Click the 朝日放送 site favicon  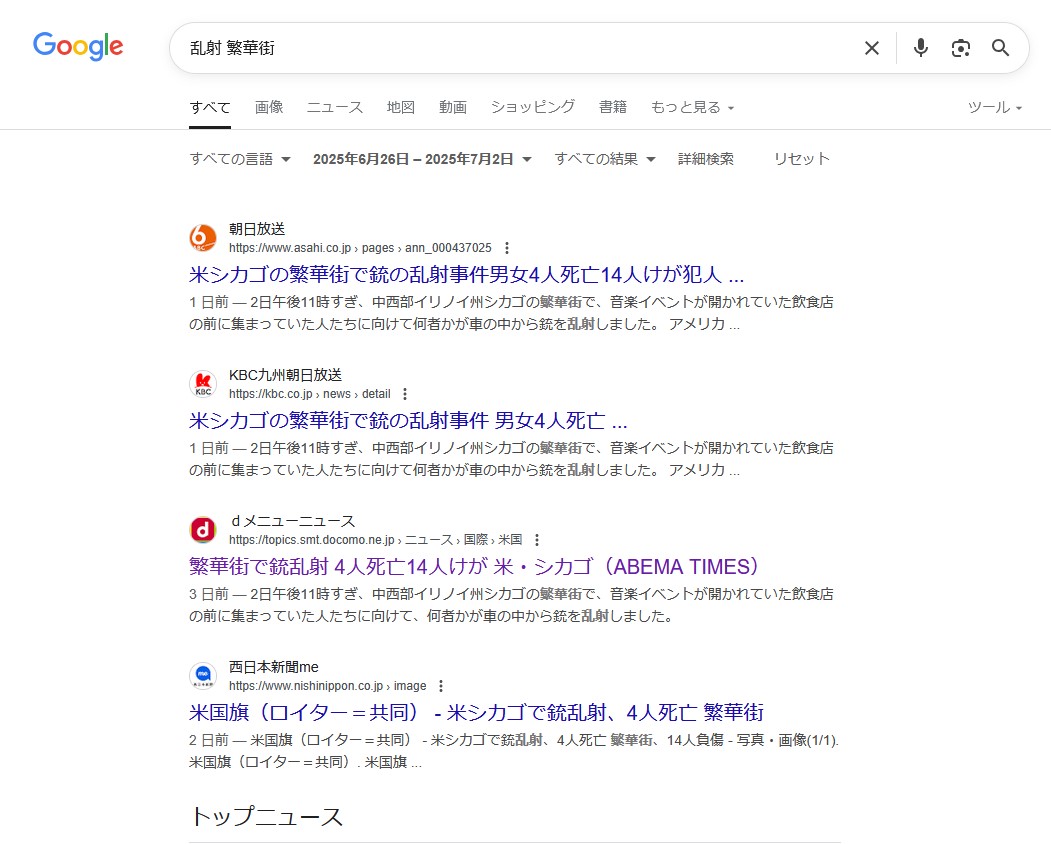pyautogui.click(x=202, y=238)
